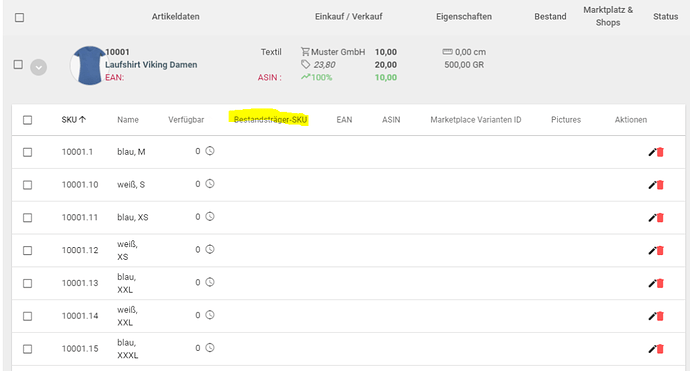Check the row 10001.15 checkbox
This screenshot has height=371, width=690.
(x=27, y=349)
